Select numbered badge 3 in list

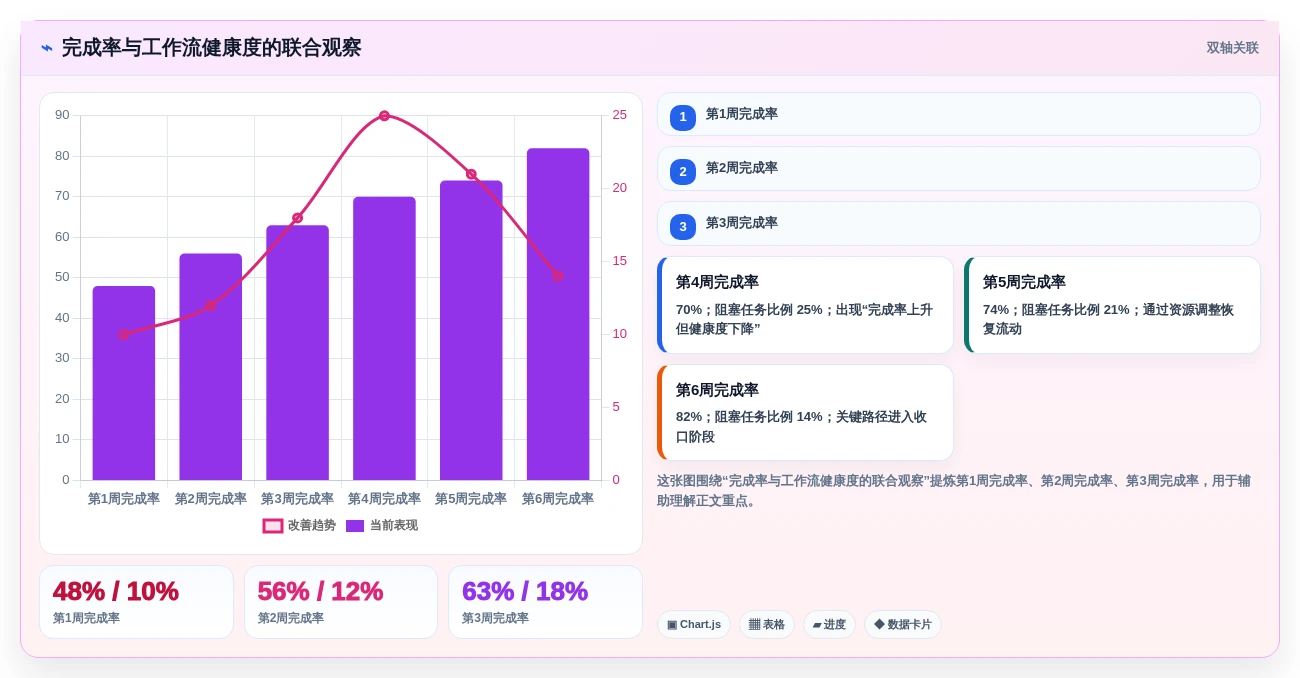coord(683,226)
